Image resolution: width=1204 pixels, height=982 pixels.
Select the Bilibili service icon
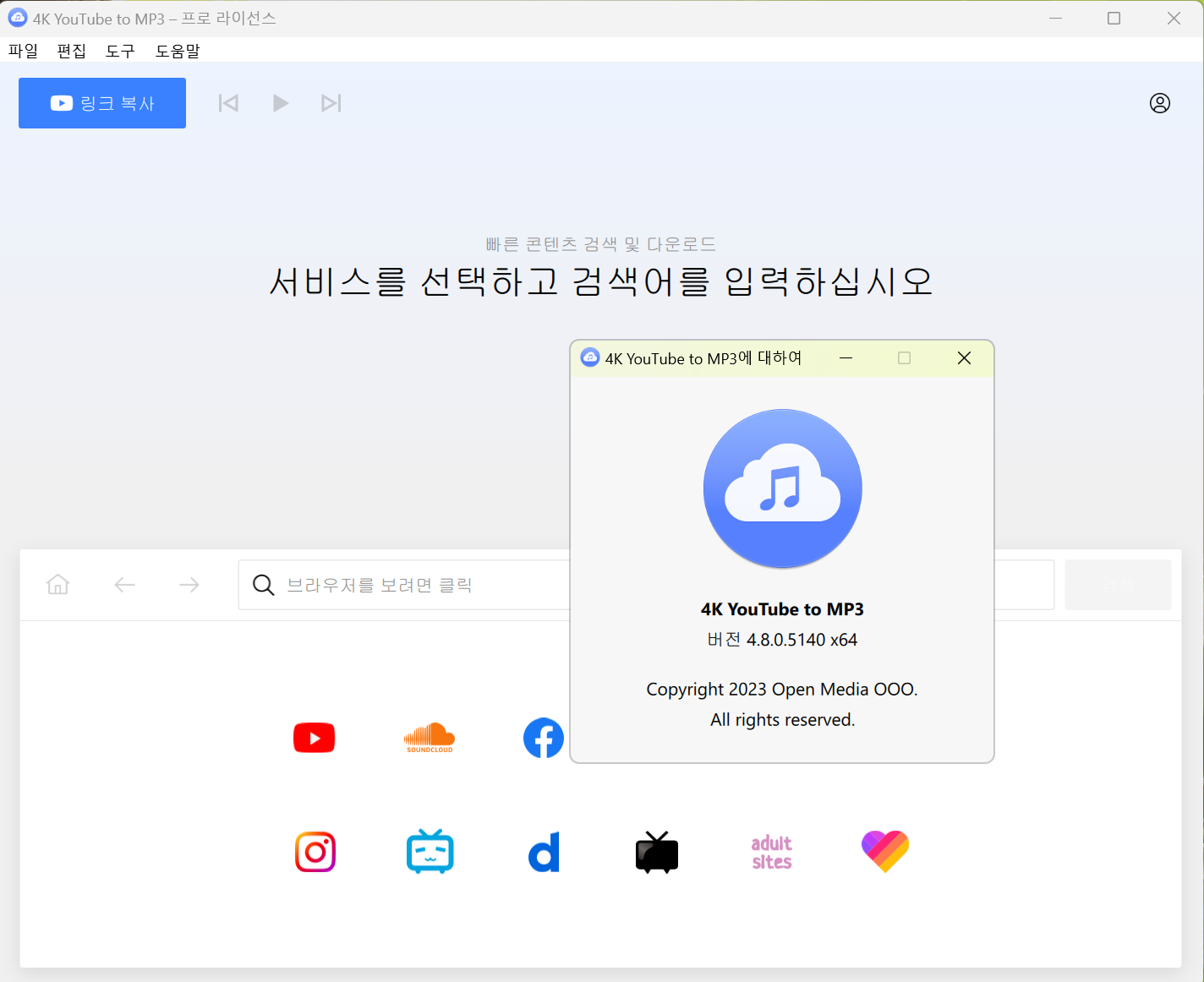[x=430, y=851]
